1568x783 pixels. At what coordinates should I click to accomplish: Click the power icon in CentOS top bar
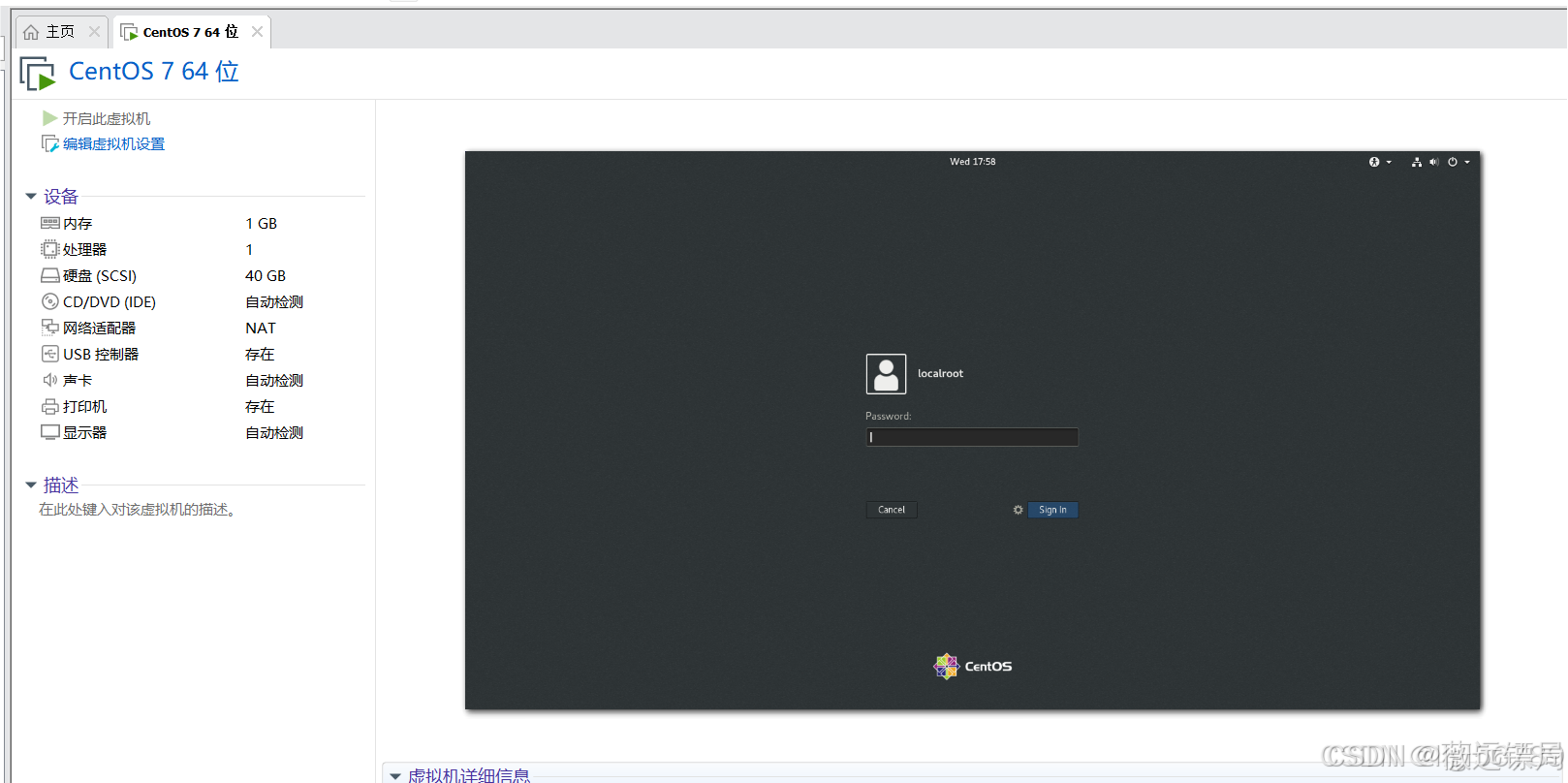(x=1452, y=162)
